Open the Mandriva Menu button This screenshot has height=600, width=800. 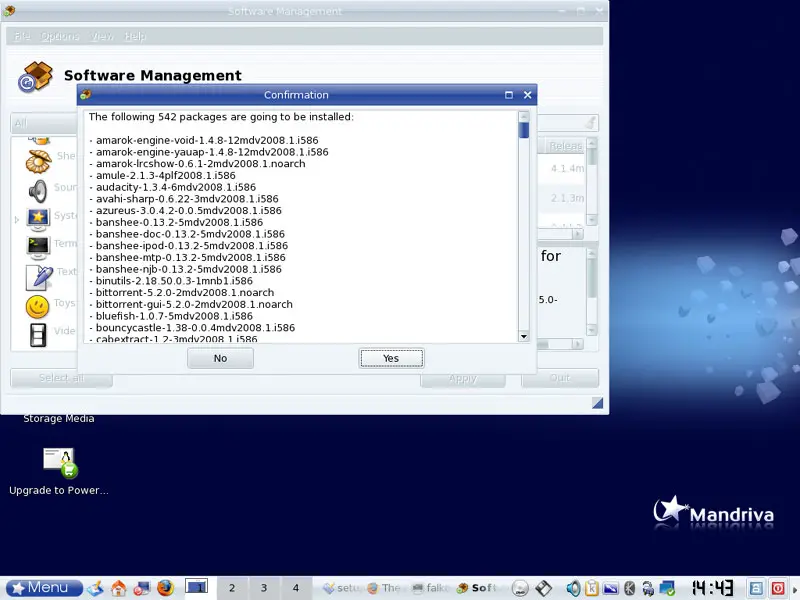[x=45, y=588]
